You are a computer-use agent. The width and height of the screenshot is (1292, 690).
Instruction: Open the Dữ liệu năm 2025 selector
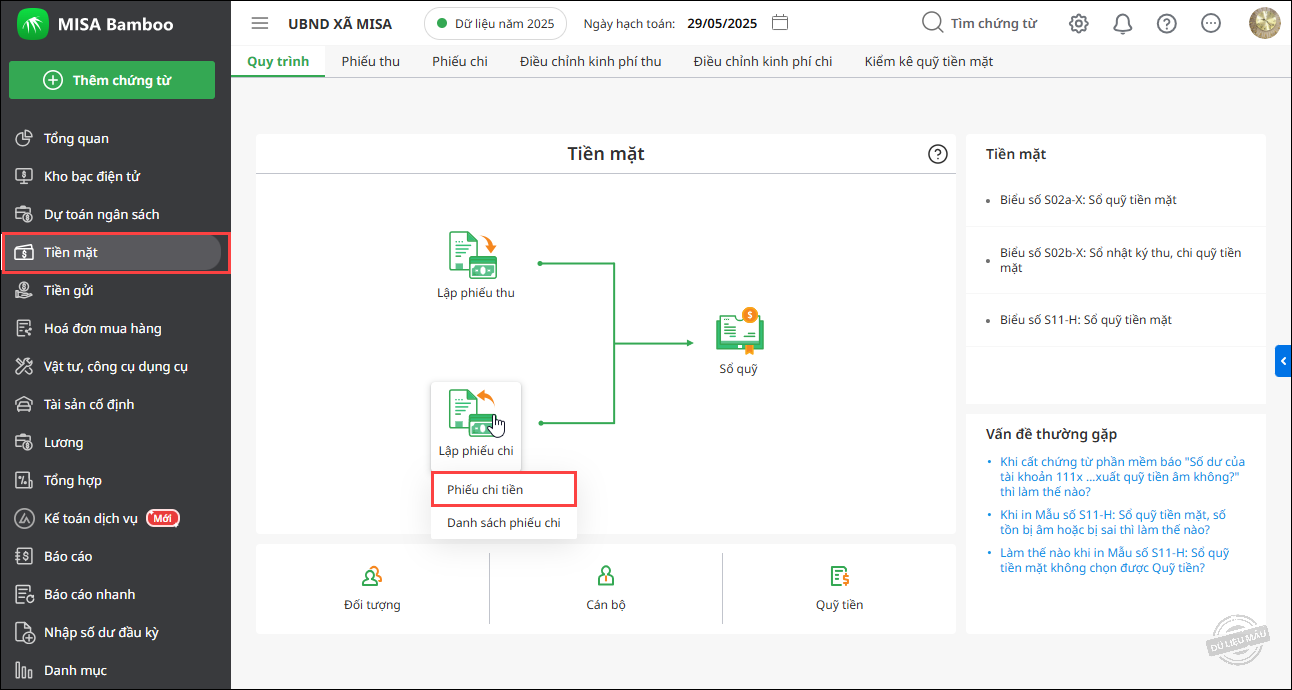pos(495,23)
